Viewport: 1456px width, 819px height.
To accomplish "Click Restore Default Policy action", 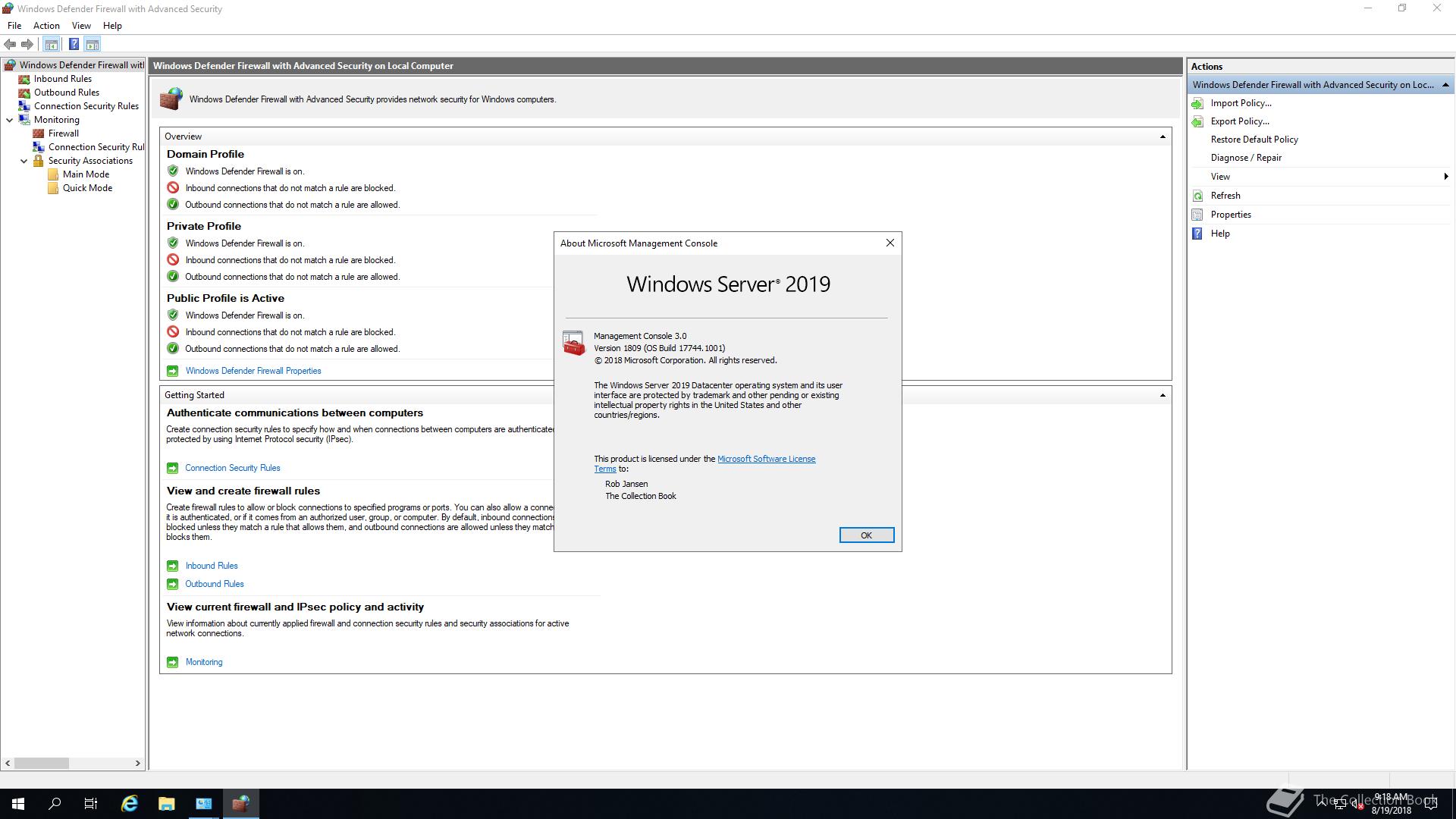I will (1254, 140).
